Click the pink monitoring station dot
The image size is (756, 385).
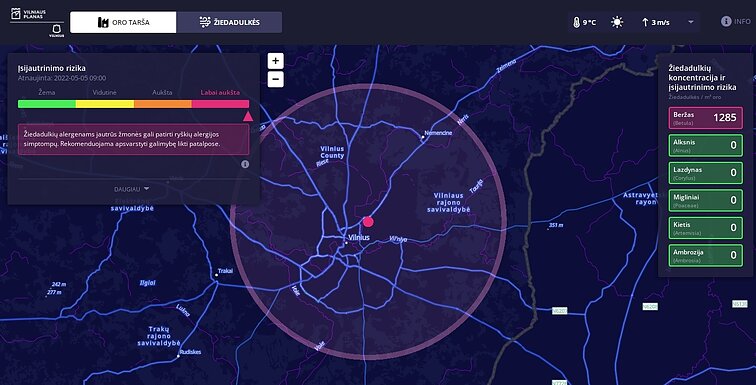click(x=368, y=222)
